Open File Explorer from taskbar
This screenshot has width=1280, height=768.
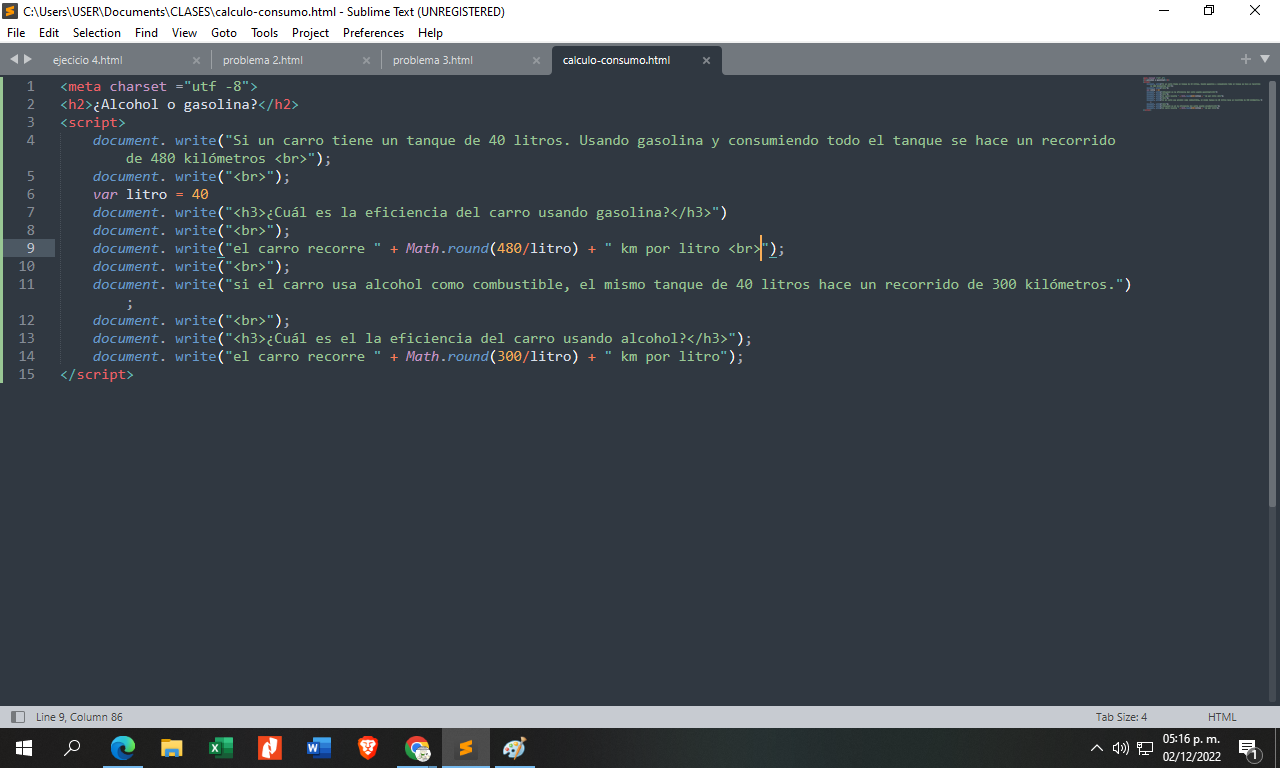pos(172,748)
